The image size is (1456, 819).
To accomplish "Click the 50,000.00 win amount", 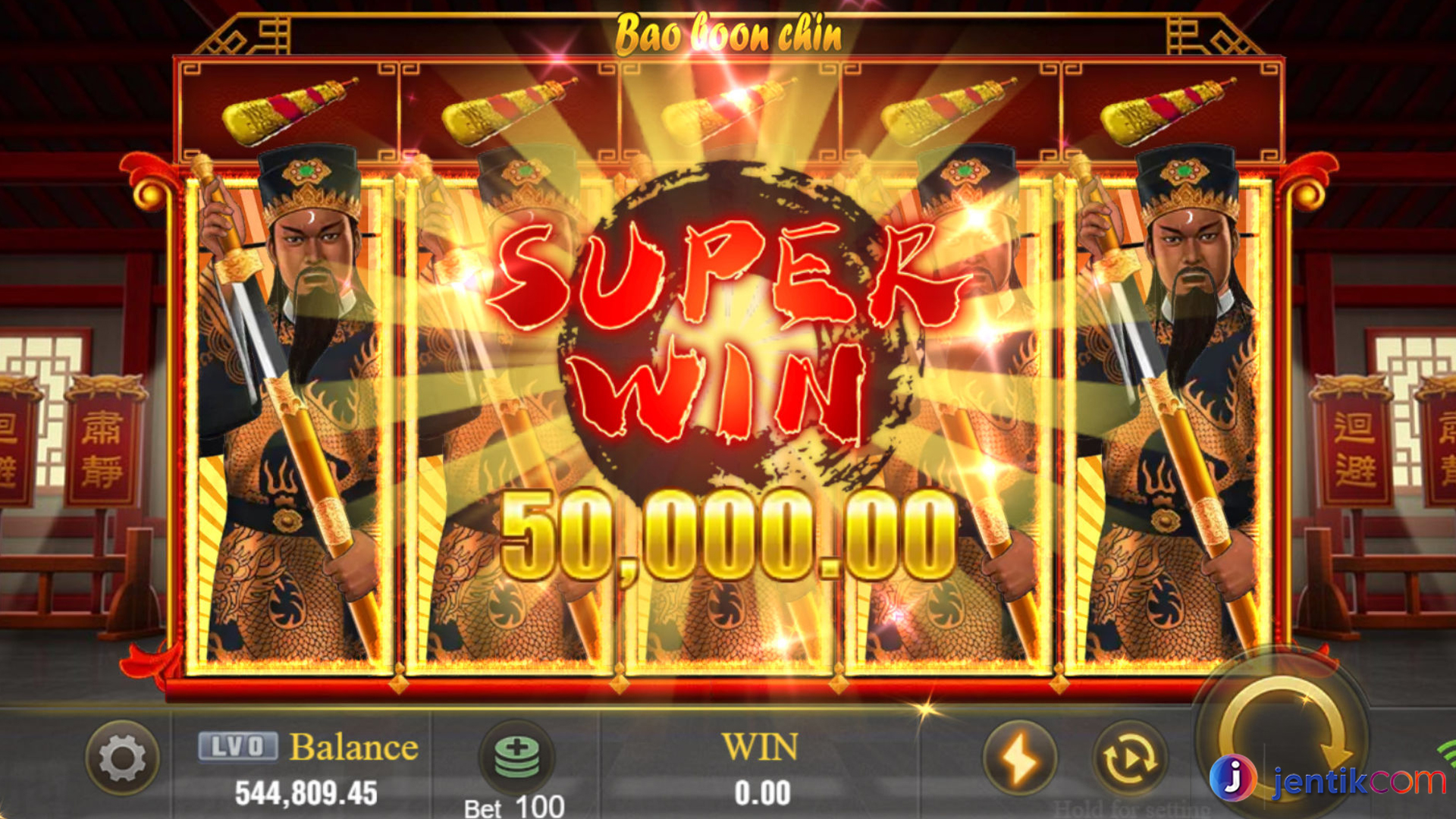I will (x=728, y=535).
